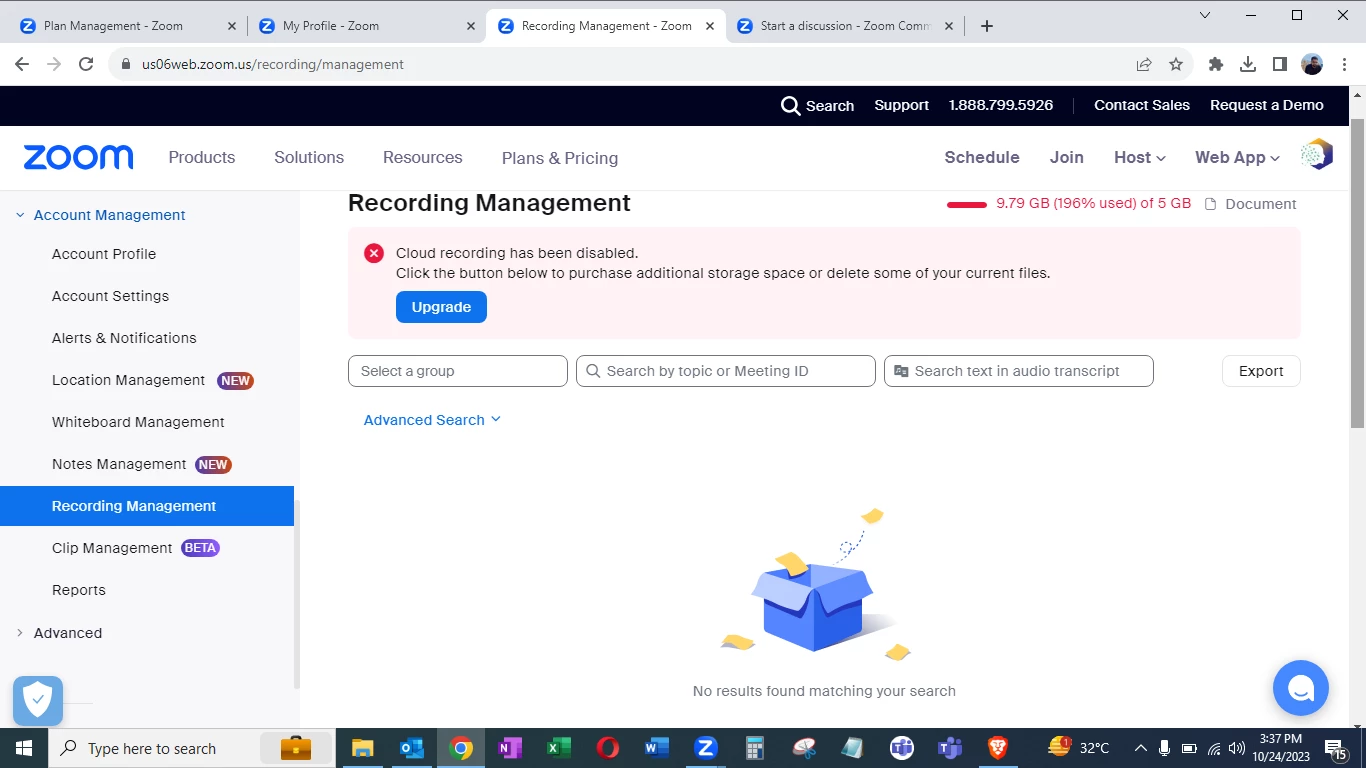Click Contact Sales
Screen dimensions: 1366x768
(x=1142, y=105)
